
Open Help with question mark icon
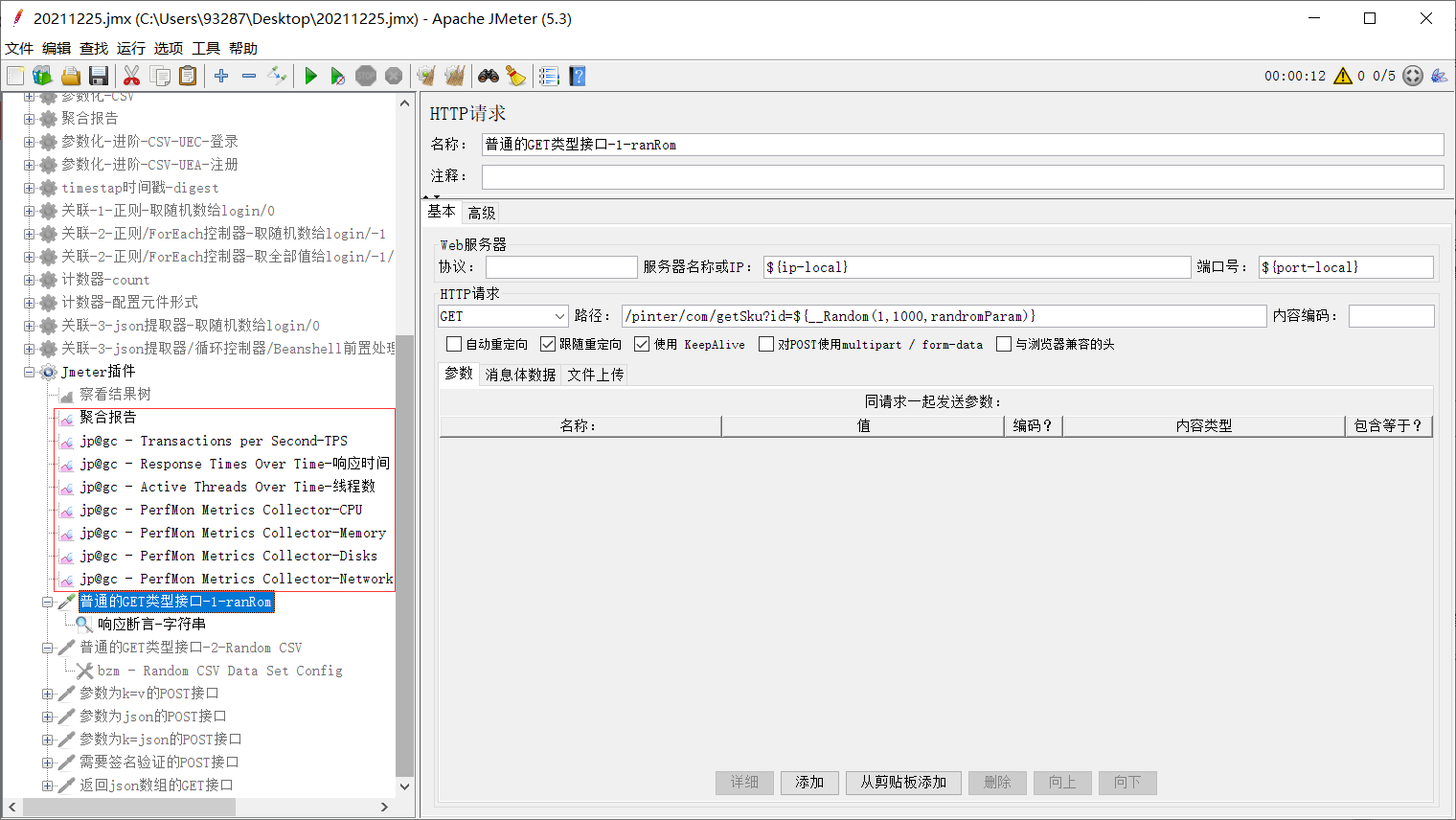pyautogui.click(x=577, y=76)
